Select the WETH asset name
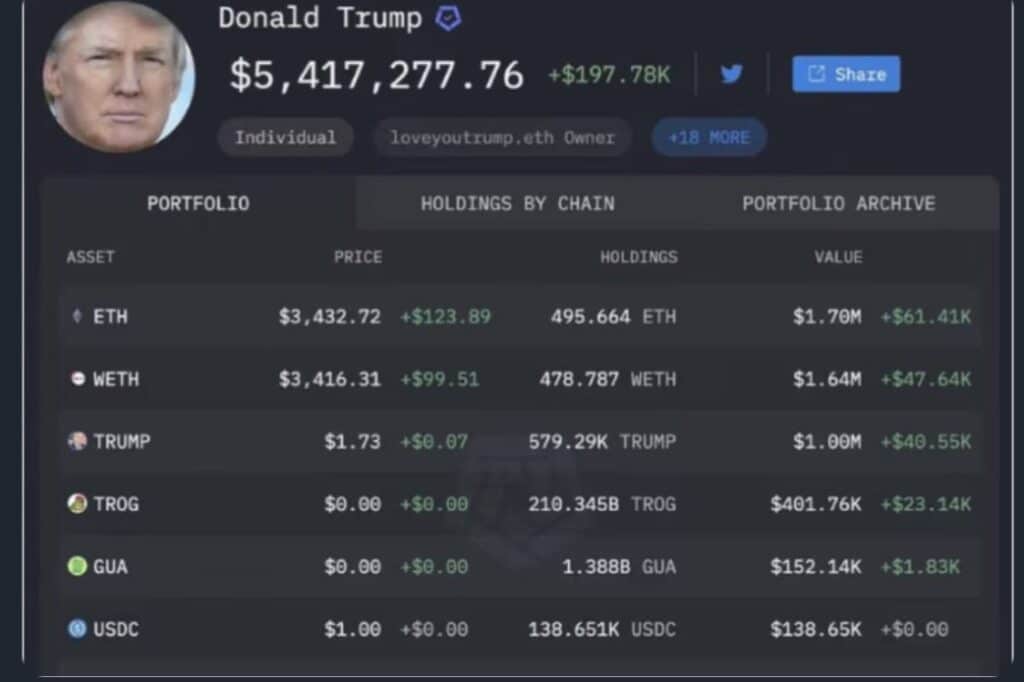1024x682 pixels. (x=116, y=379)
